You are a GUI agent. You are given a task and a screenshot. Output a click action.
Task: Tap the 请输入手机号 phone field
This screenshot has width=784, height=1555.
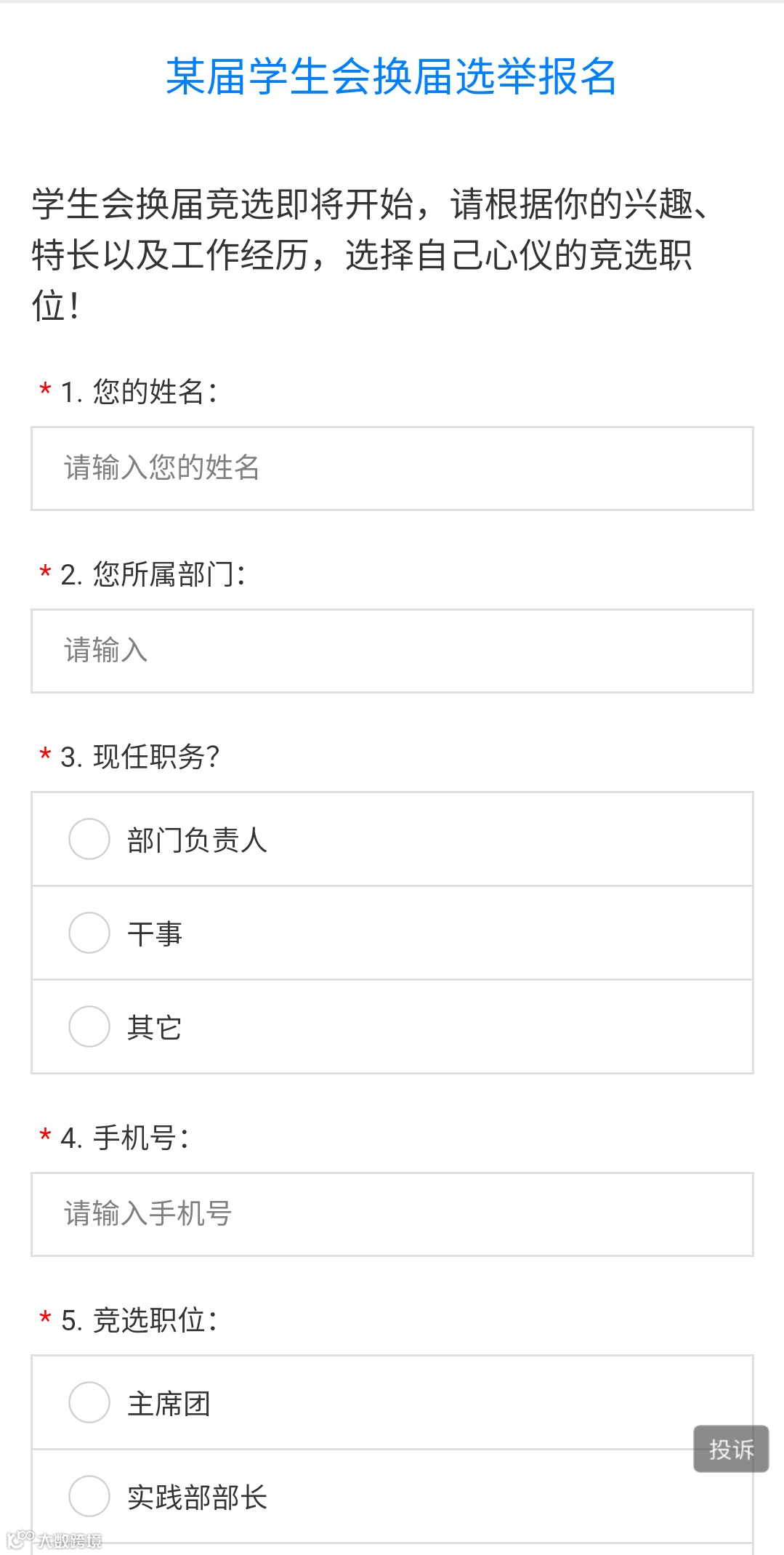pos(392,1214)
